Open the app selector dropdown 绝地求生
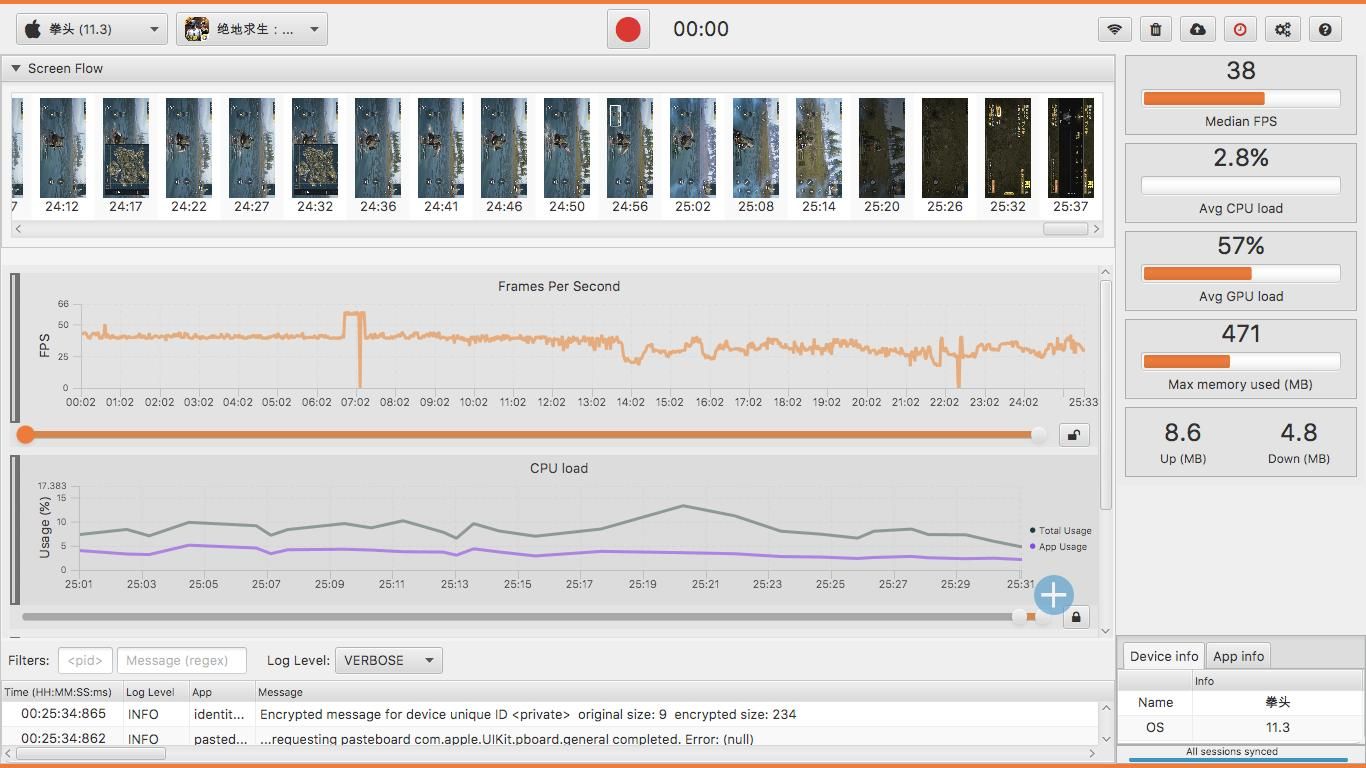This screenshot has width=1366, height=768. tap(252, 29)
